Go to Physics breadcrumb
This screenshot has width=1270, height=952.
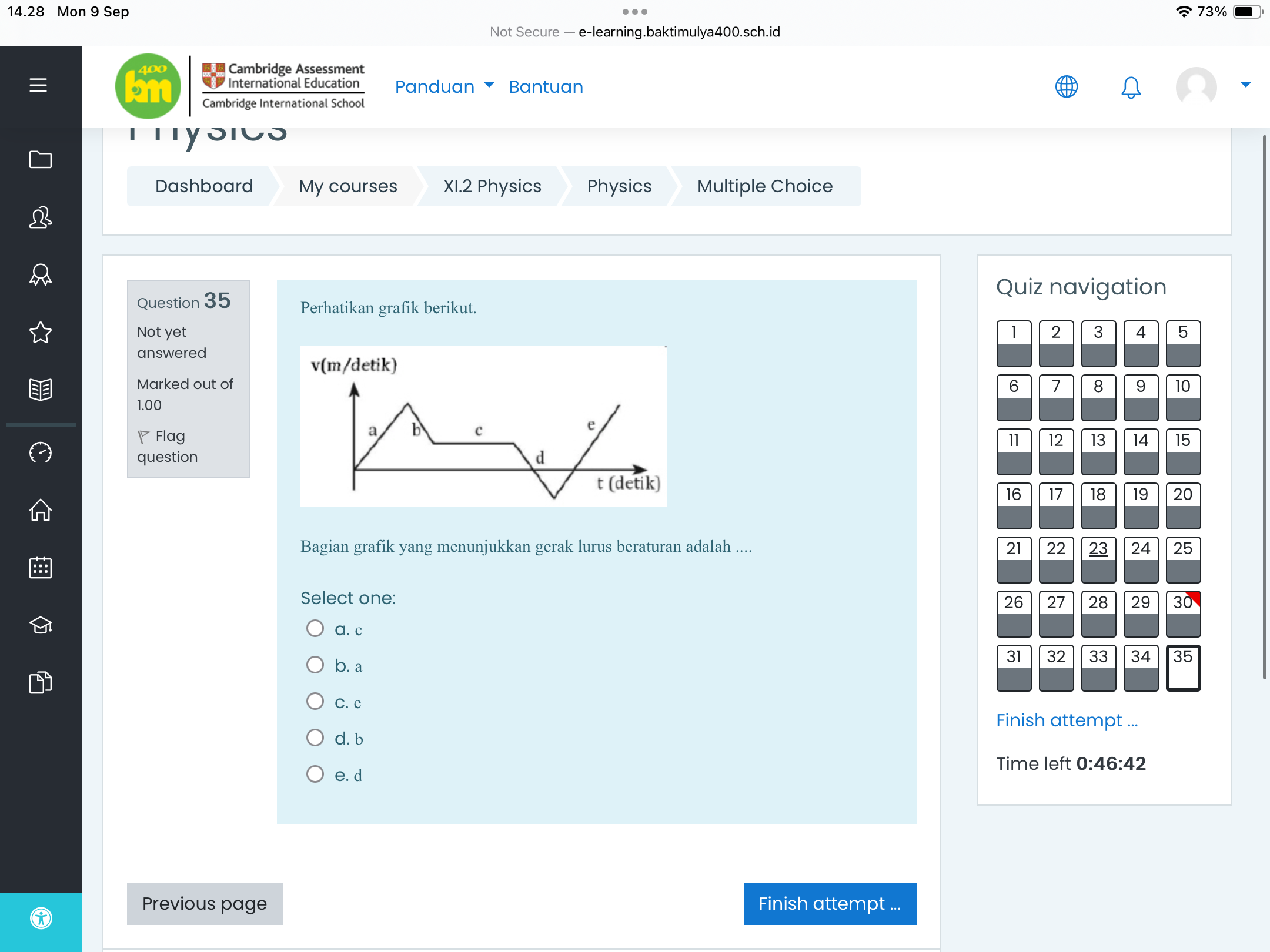pyautogui.click(x=619, y=186)
